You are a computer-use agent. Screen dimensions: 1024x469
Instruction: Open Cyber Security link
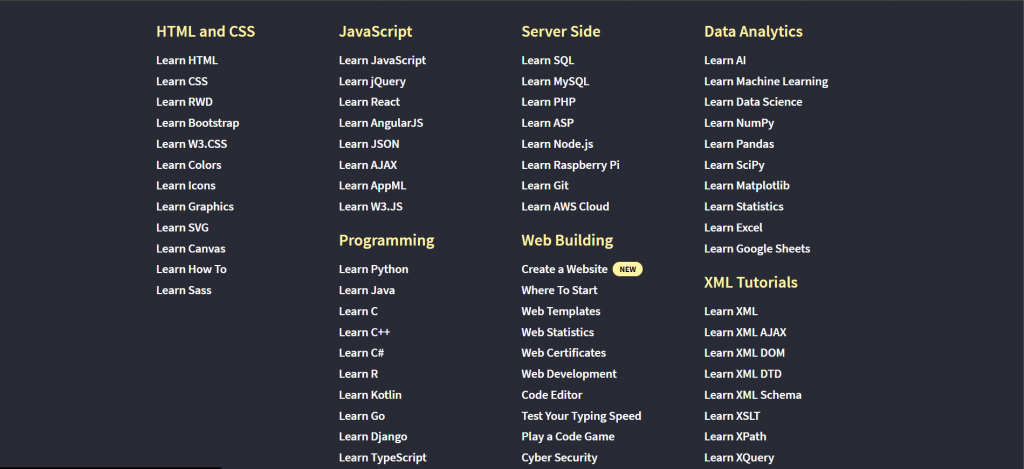pos(559,457)
